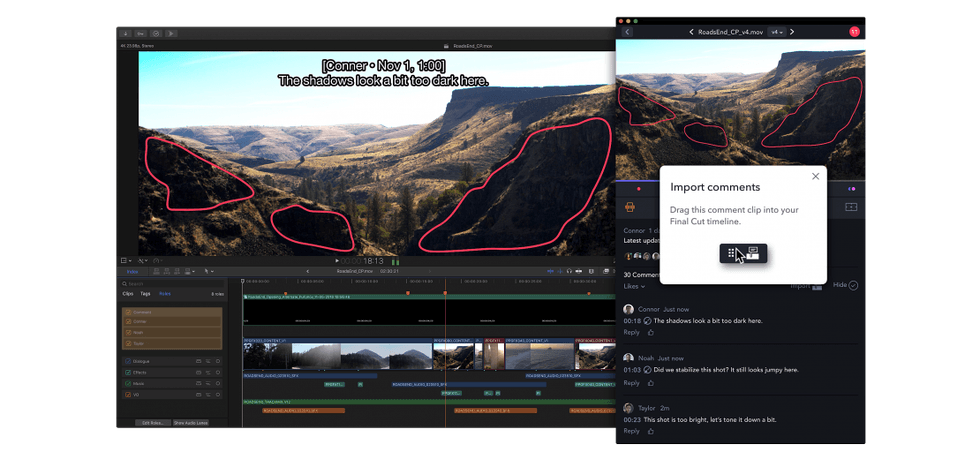Jump to timestamp 01:03 in Noah's comment
Image resolution: width=980 pixels, height=459 pixels.
click(x=632, y=370)
